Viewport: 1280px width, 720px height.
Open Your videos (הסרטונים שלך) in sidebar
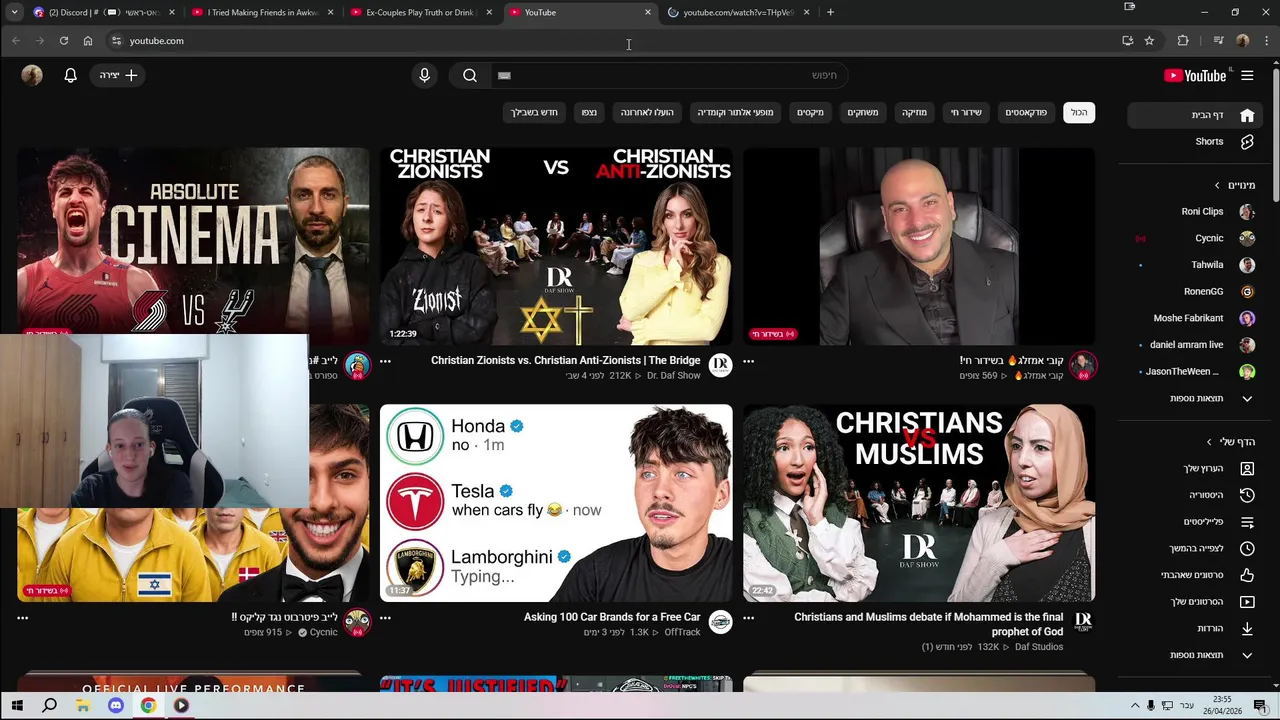(x=1193, y=601)
